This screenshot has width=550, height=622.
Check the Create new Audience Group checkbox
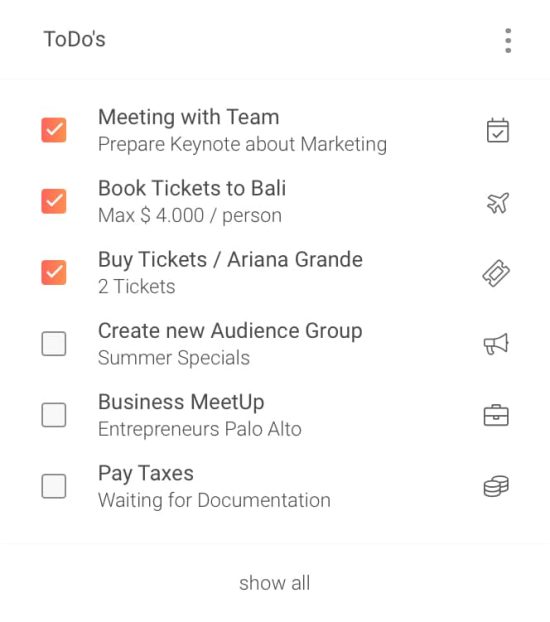click(x=54, y=344)
